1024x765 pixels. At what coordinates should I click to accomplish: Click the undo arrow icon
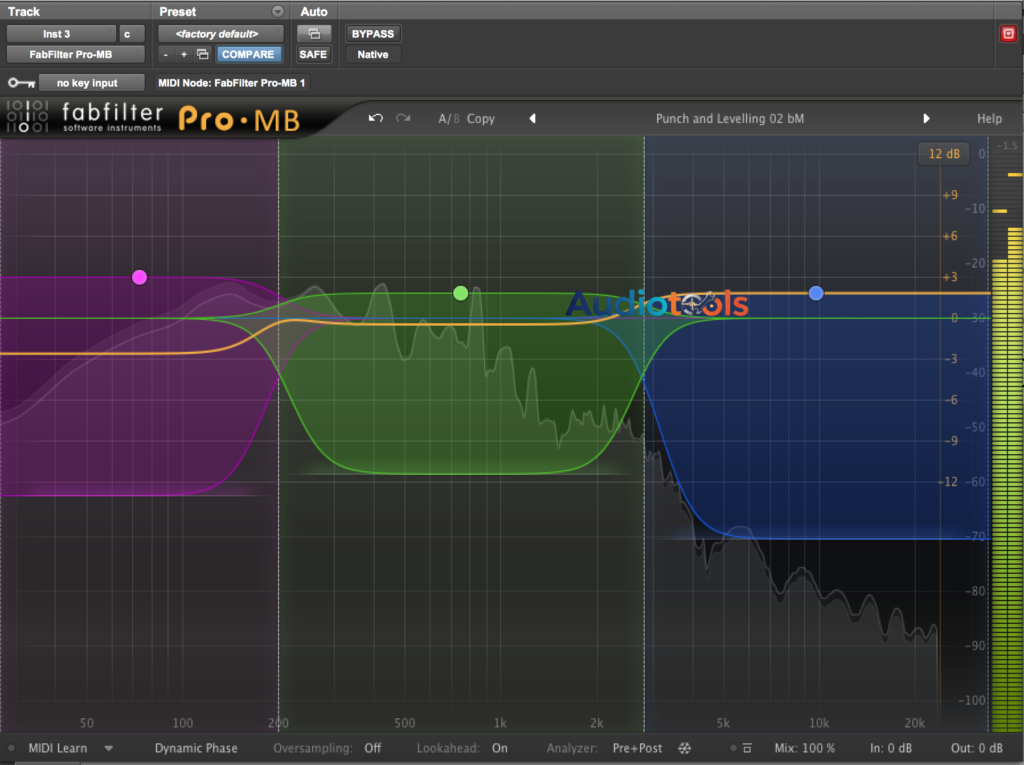tap(376, 118)
